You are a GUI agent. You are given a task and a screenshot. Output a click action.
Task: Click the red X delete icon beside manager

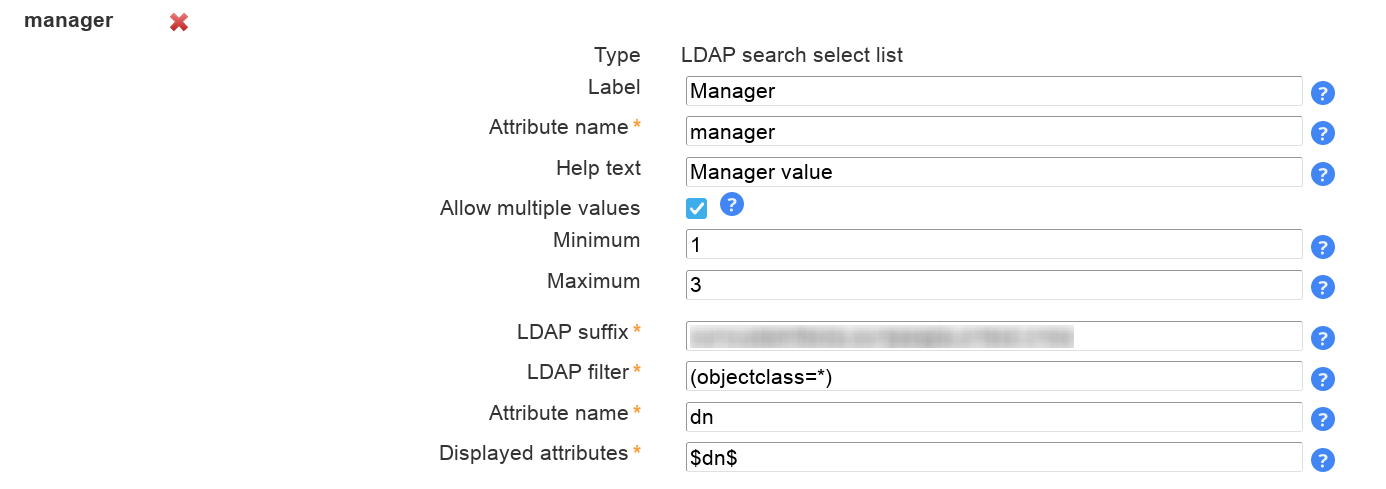179,22
